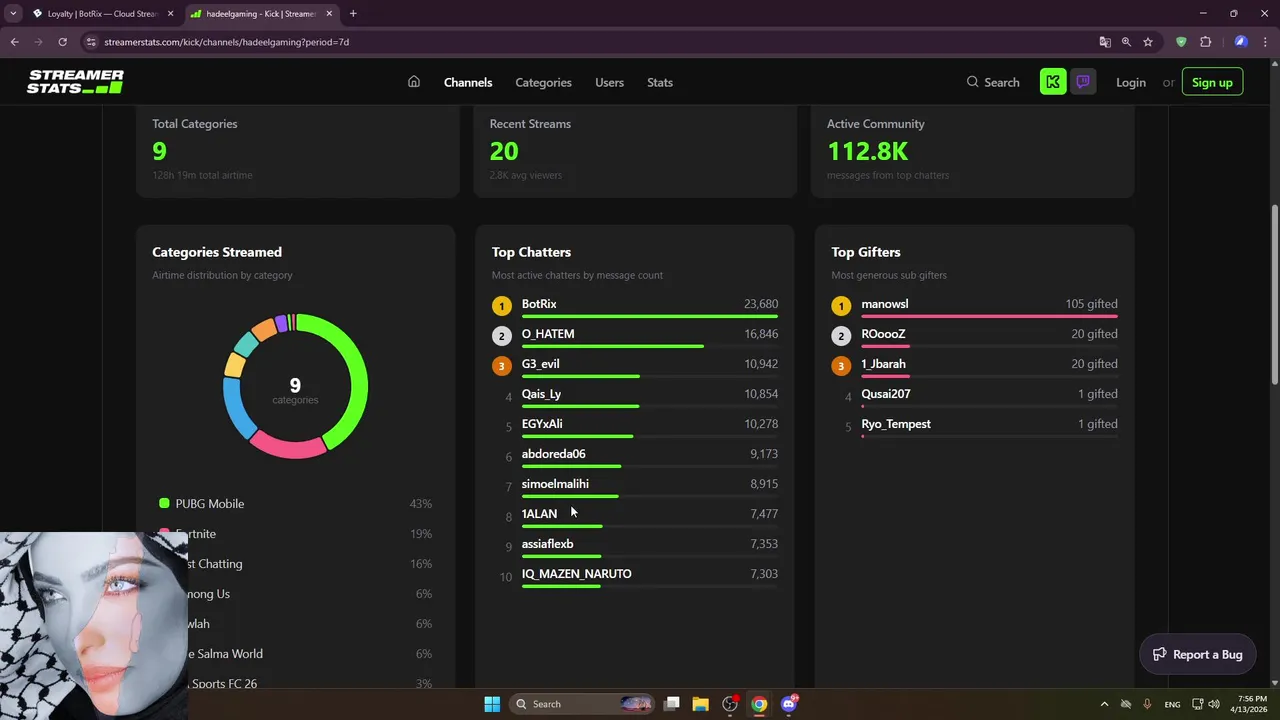Click the Sign up button
The width and height of the screenshot is (1280, 720).
[x=1212, y=82]
